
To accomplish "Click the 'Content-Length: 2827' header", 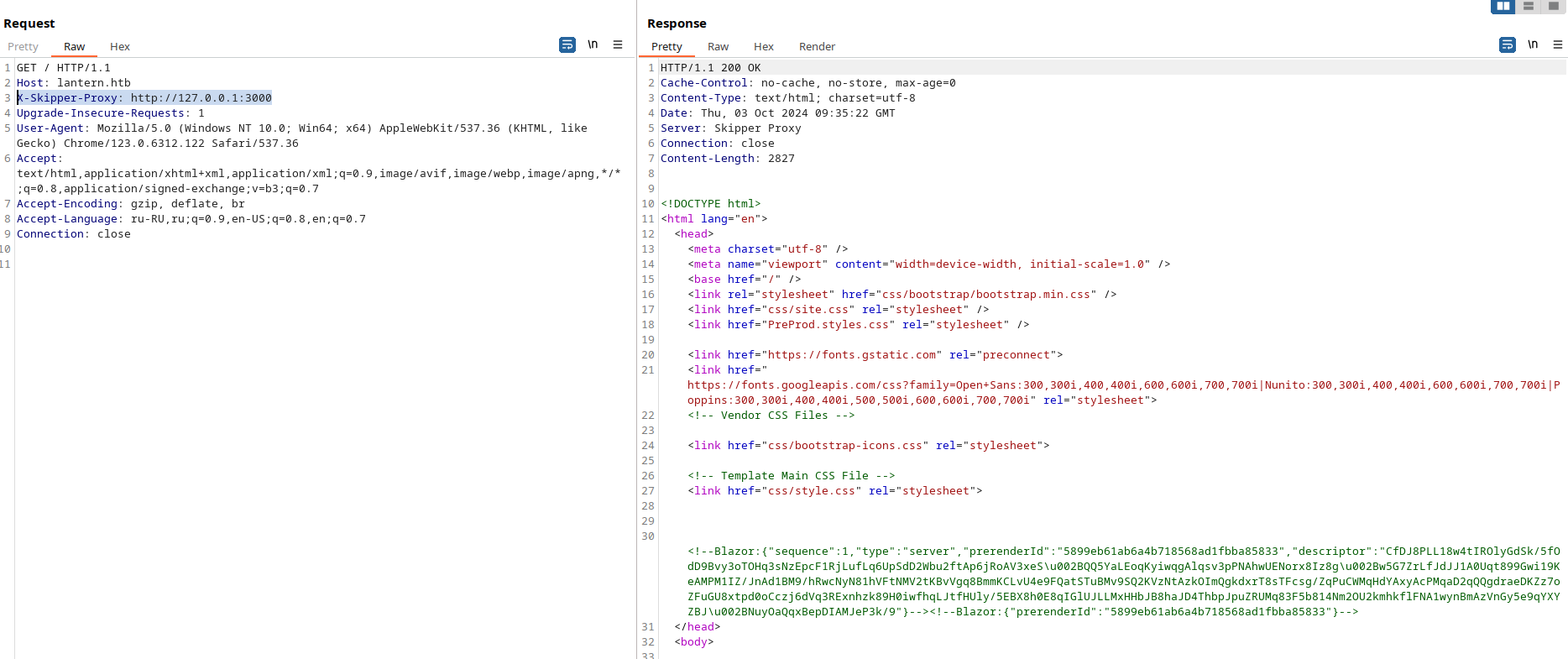I will (728, 159).
